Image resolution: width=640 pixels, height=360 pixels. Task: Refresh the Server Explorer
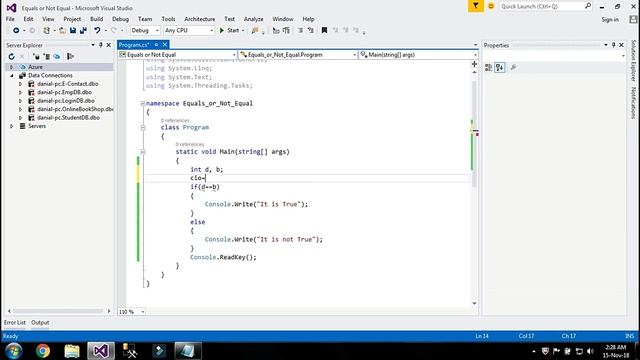[x=11, y=57]
